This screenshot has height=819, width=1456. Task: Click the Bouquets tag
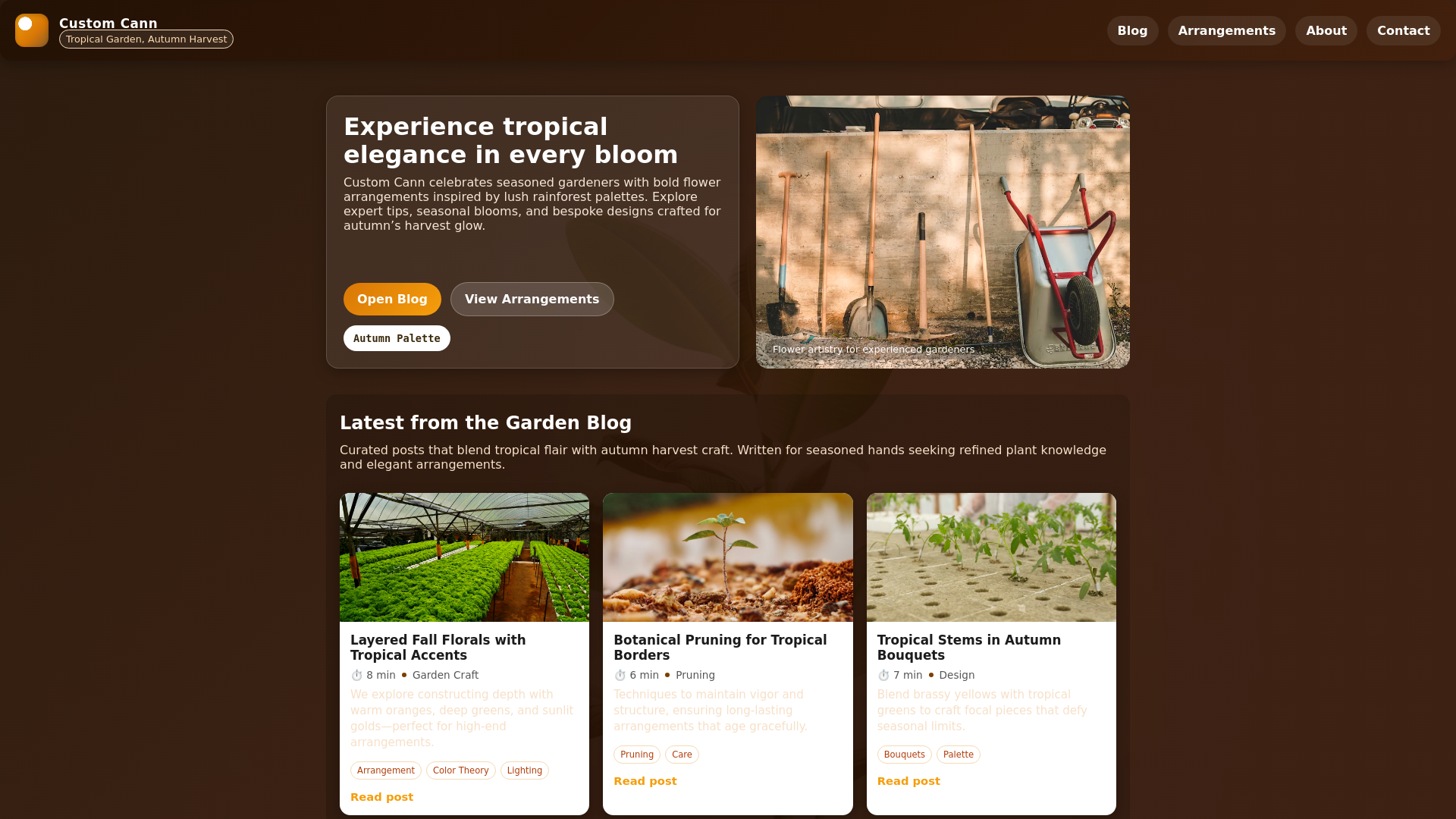coord(904,755)
